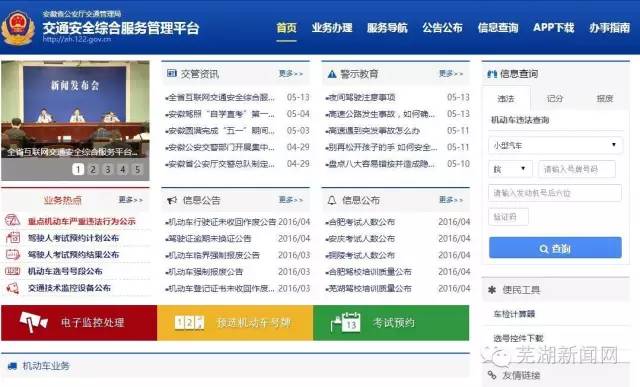
Task: Click the 新闻发布会 carousel photo
Action: click(75, 110)
